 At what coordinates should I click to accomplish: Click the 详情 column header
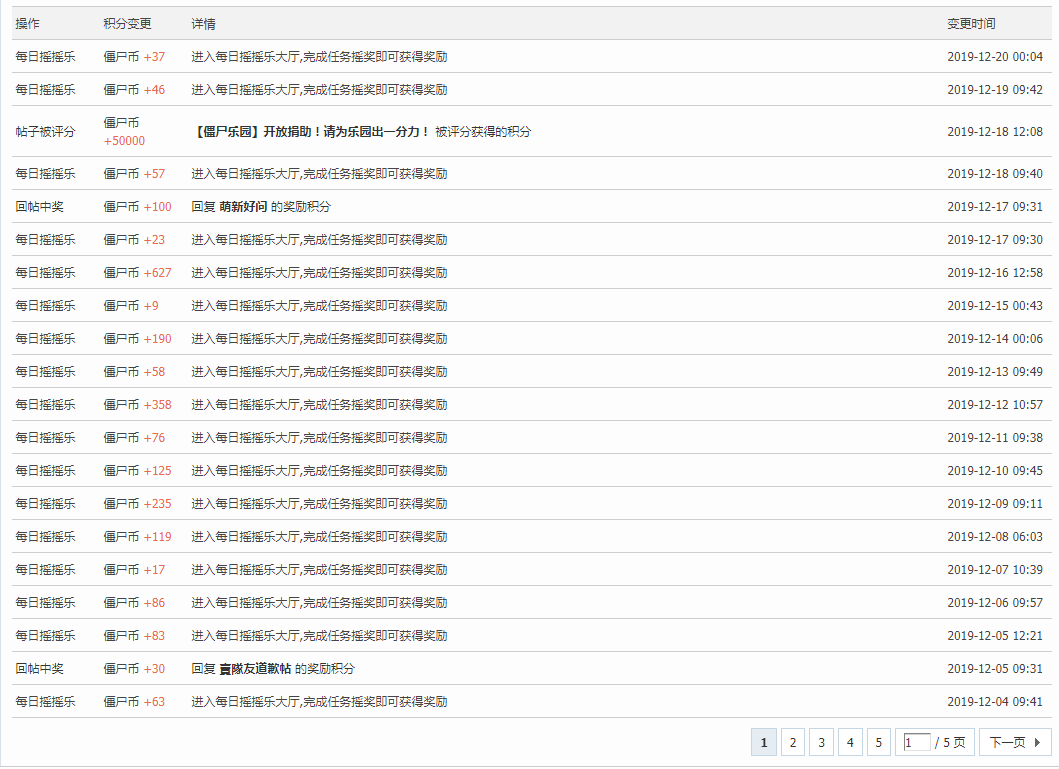click(203, 24)
